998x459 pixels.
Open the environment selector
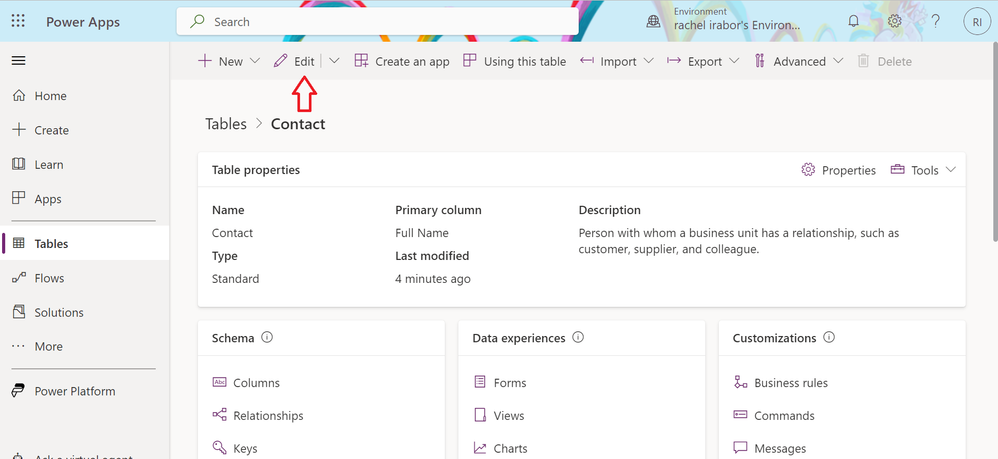tap(724, 21)
